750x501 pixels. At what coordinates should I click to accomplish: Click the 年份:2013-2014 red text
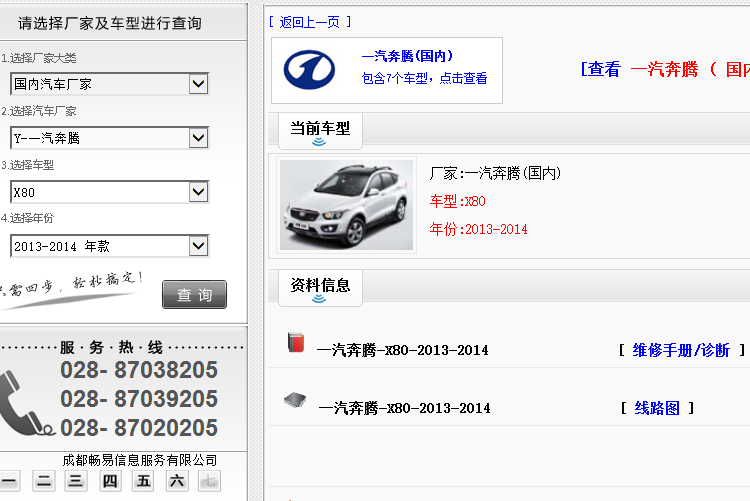[x=478, y=229]
